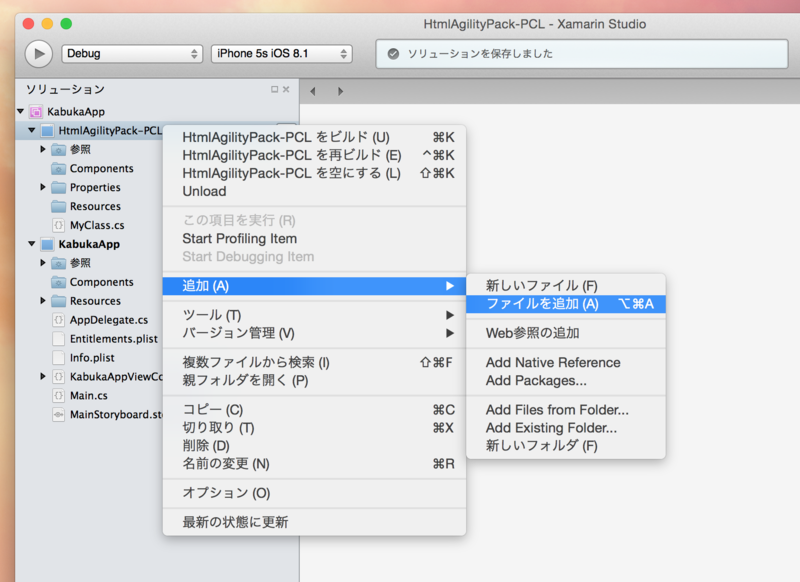The height and width of the screenshot is (582, 800).
Task: Expand the Properties folder
Action: (x=43, y=187)
